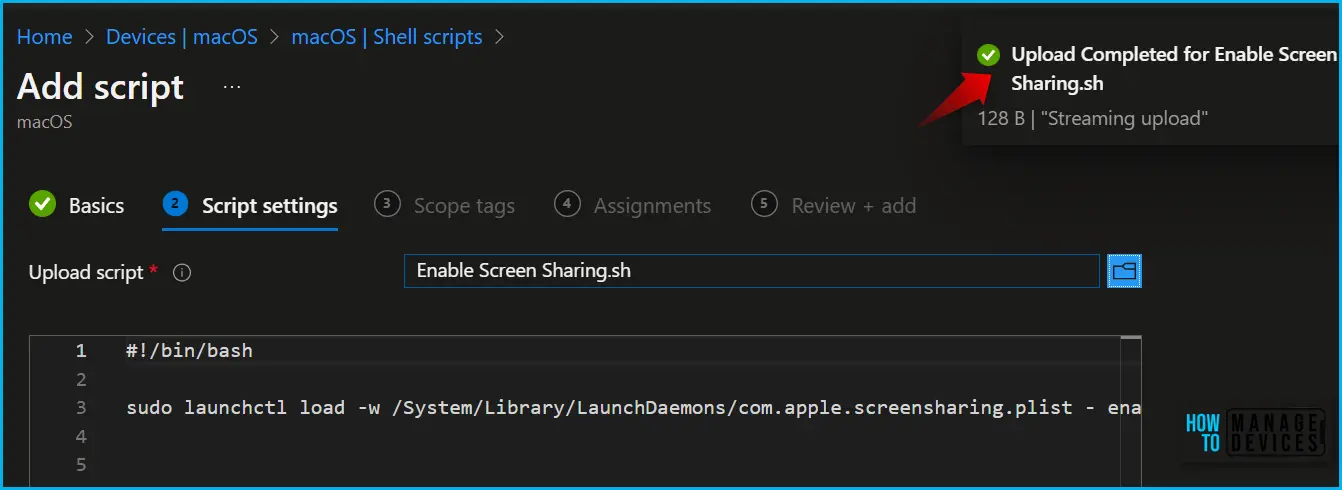
Task: Open macOS | Shell scripts breadcrumb
Action: [387, 37]
